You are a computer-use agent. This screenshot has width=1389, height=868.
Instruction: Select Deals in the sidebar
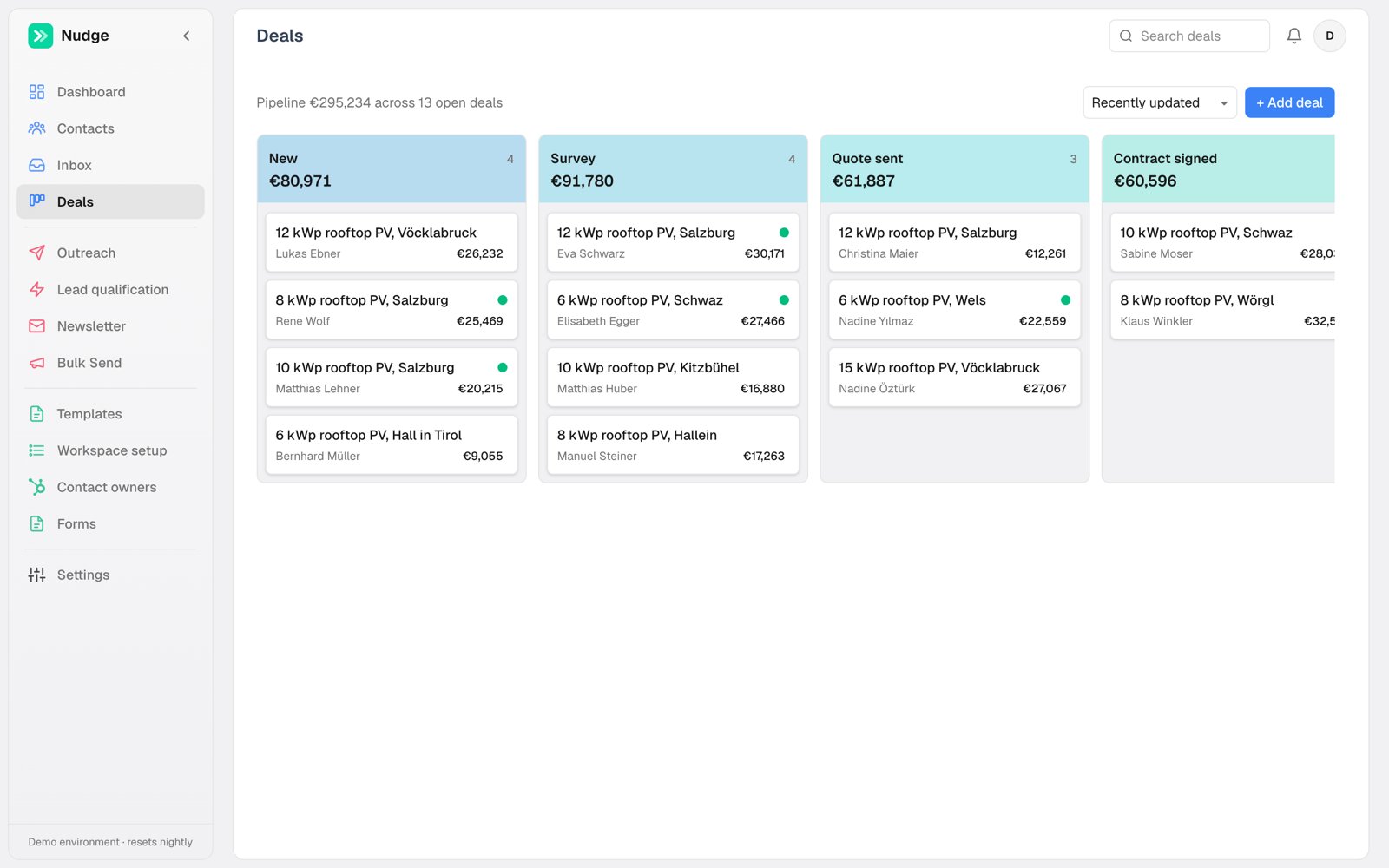click(110, 201)
